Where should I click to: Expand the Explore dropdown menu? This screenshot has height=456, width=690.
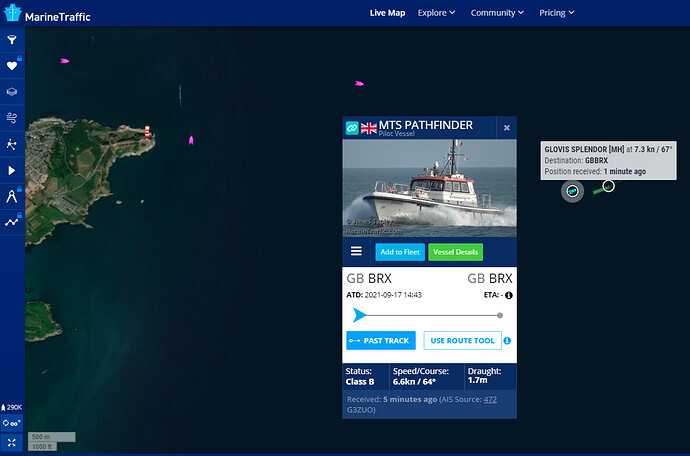tap(436, 13)
